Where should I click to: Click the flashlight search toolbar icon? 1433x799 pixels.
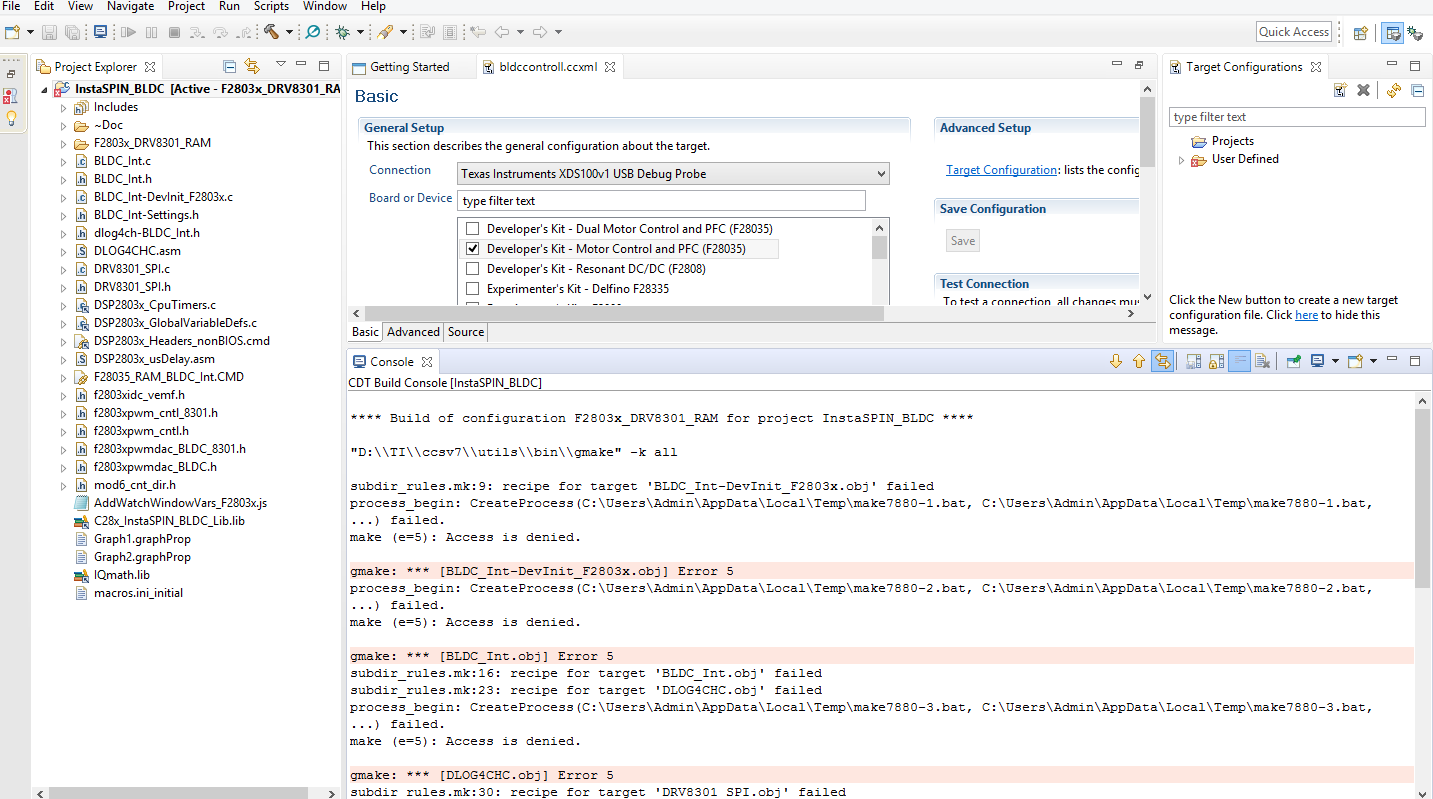pyautogui.click(x=385, y=32)
